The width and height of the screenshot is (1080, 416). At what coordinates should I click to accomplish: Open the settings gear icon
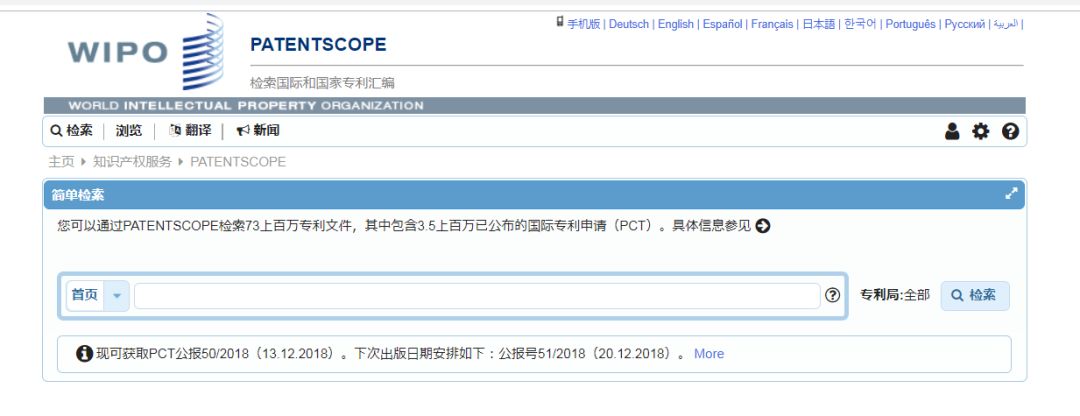pos(980,131)
